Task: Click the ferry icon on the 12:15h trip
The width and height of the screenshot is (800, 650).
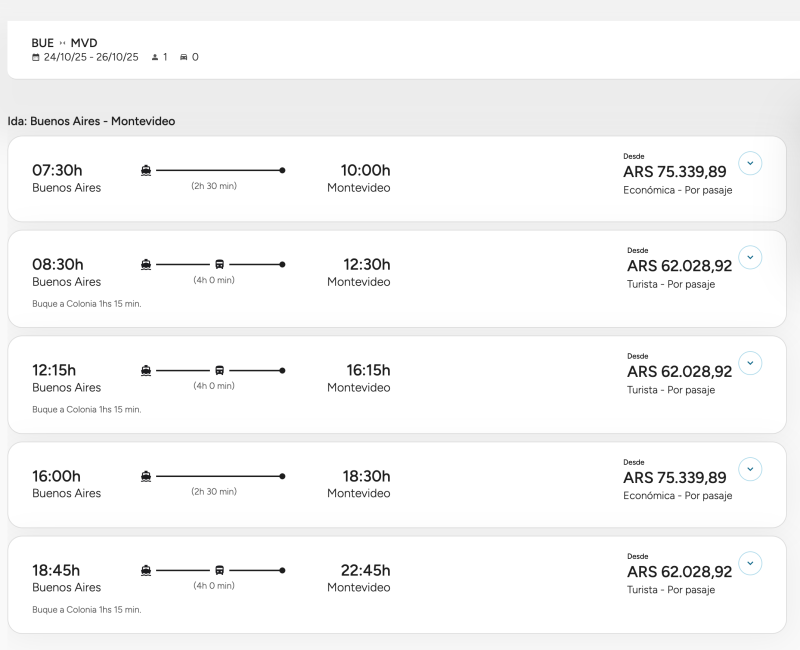Action: click(146, 370)
